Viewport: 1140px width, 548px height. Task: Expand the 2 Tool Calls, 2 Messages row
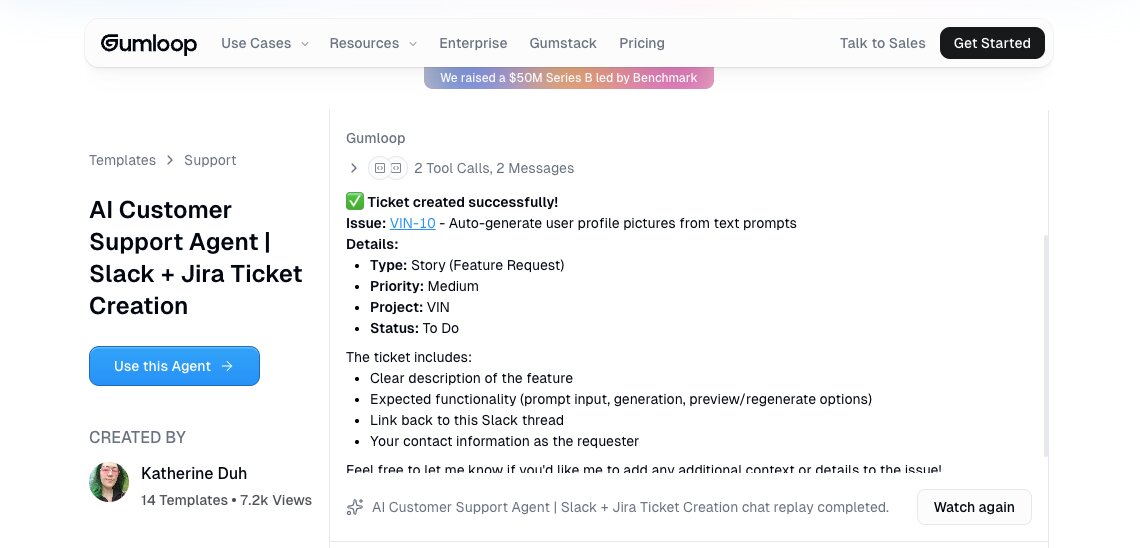tap(460, 168)
